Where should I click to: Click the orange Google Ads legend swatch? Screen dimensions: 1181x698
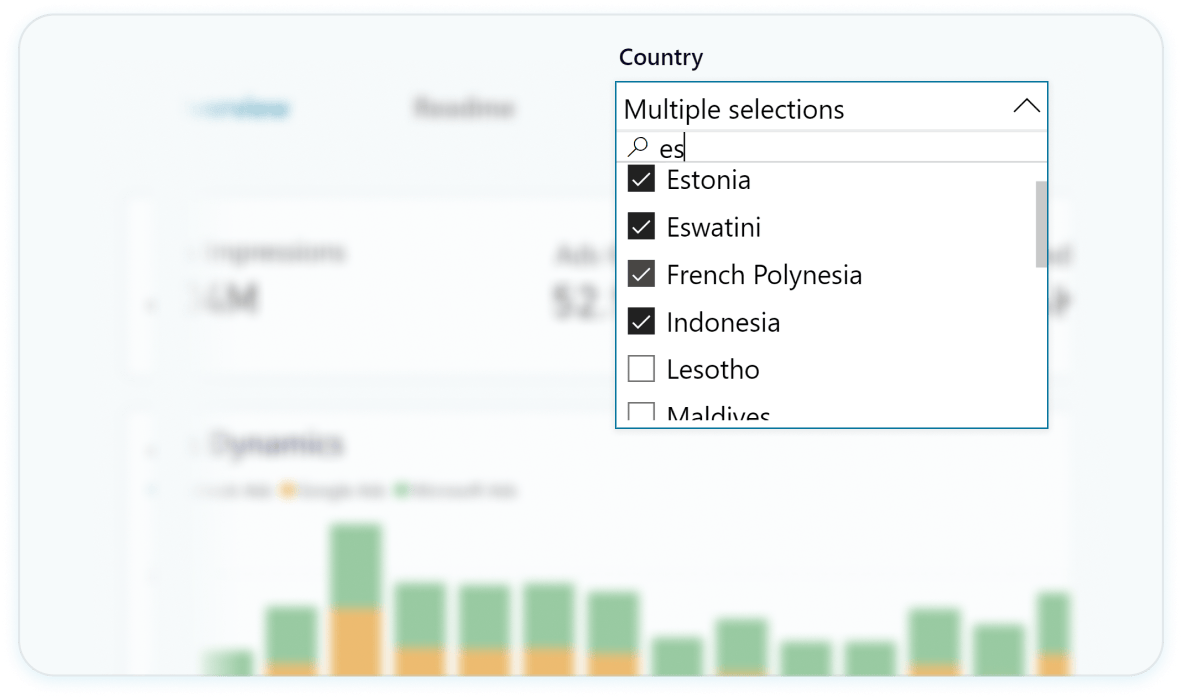(x=287, y=490)
